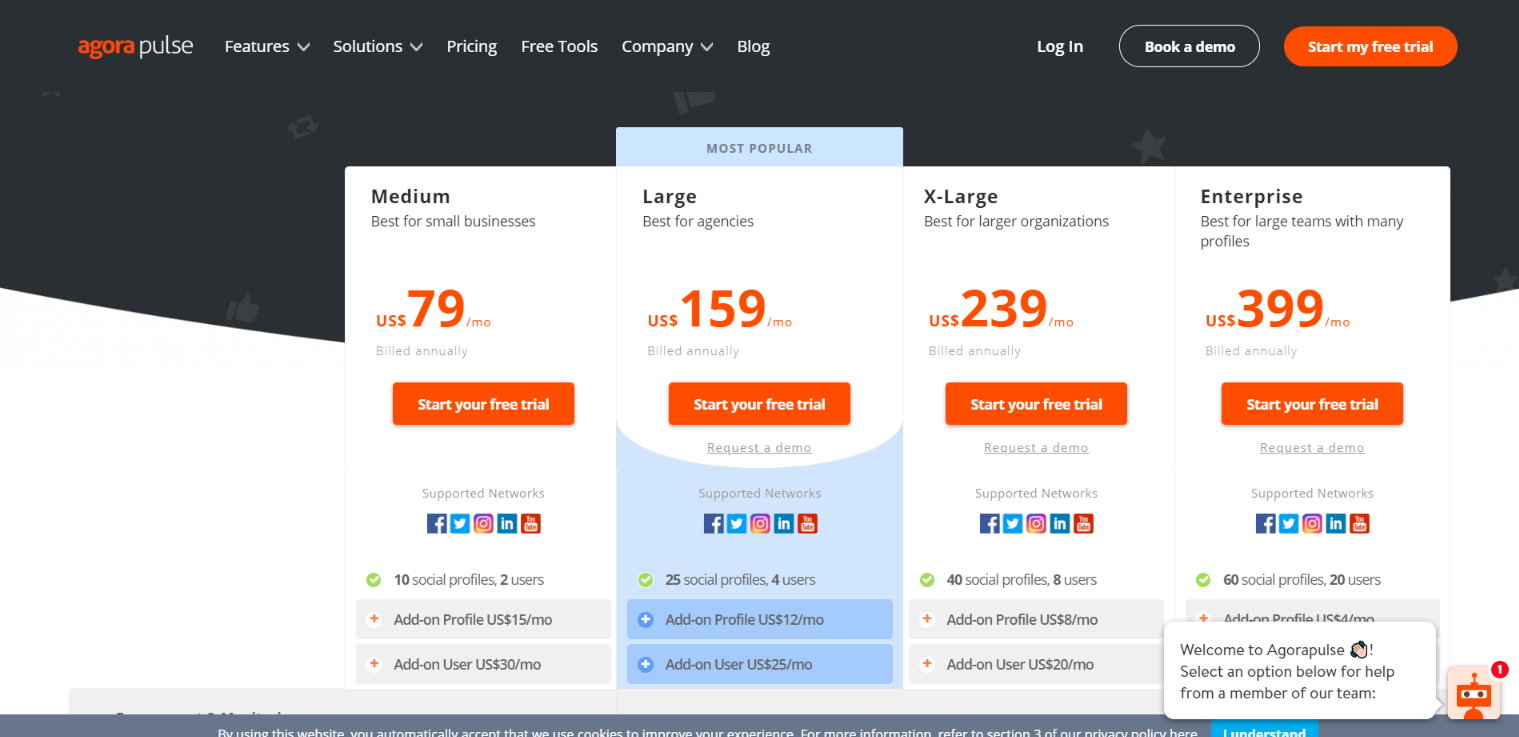Viewport: 1519px width, 737px height.
Task: Click Instagram icon in X-Large plan
Action: [x=1036, y=523]
